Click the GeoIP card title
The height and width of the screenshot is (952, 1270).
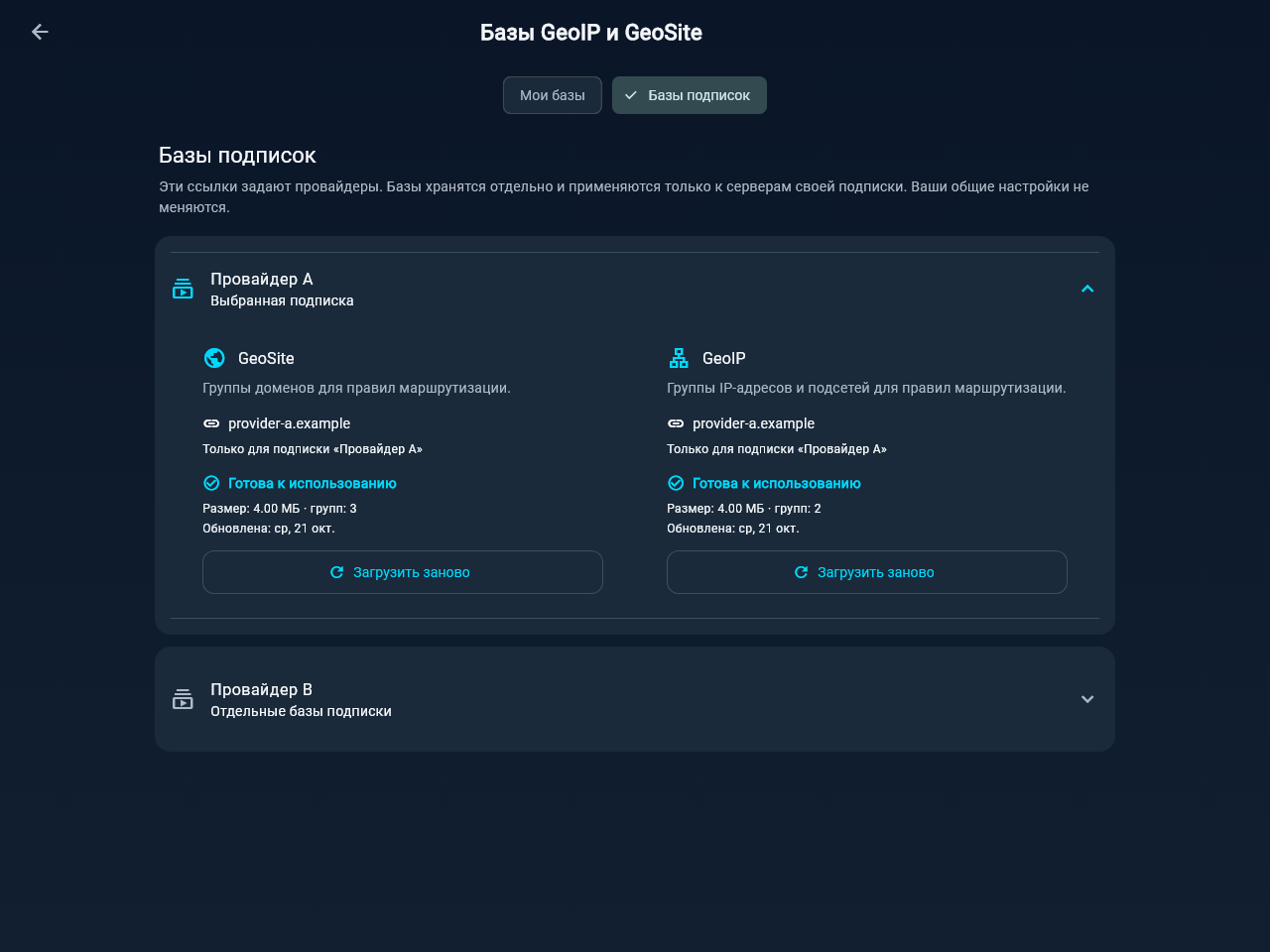coord(724,358)
